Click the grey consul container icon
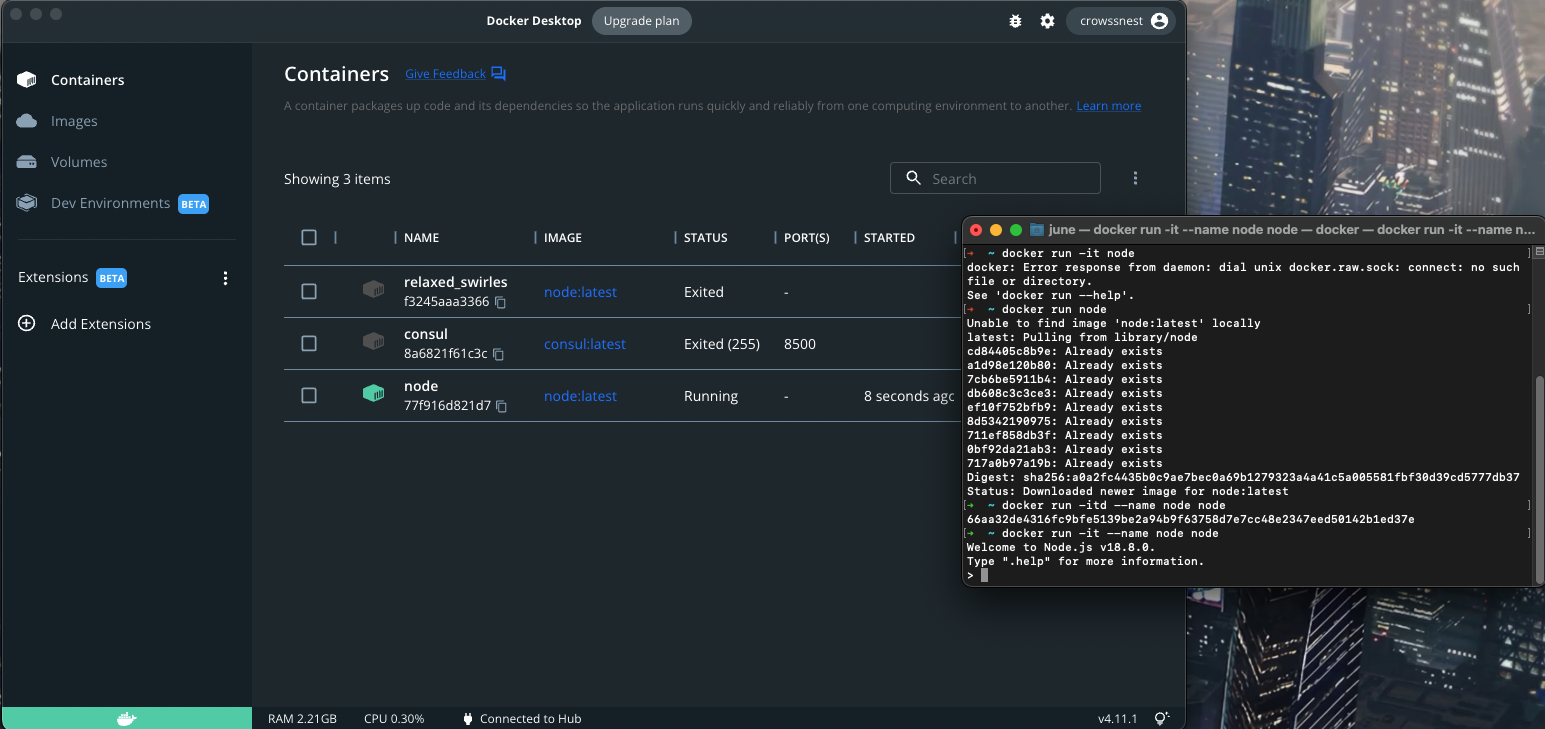Image resolution: width=1545 pixels, height=729 pixels. pos(373,342)
